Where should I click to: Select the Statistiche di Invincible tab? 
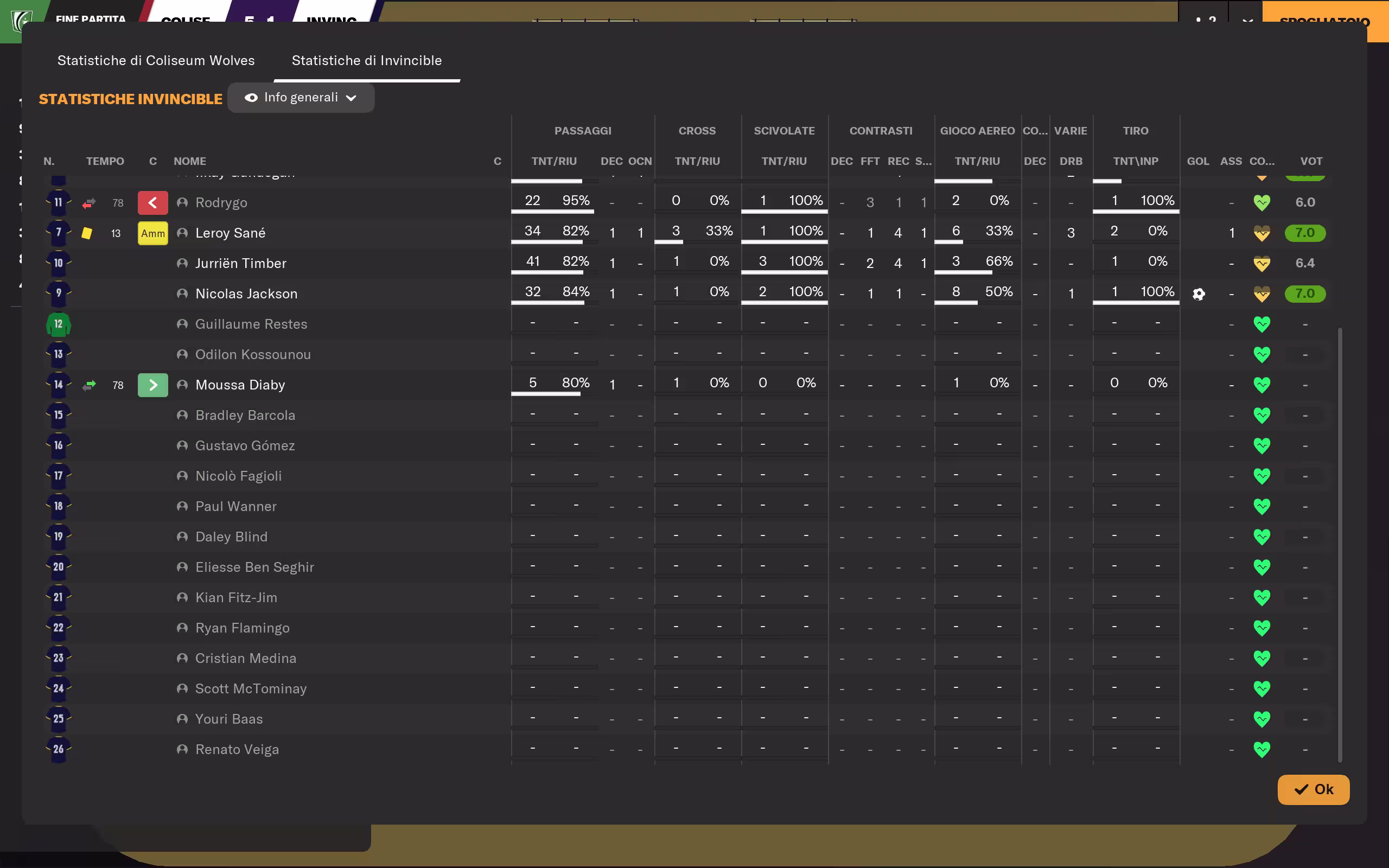(x=367, y=60)
